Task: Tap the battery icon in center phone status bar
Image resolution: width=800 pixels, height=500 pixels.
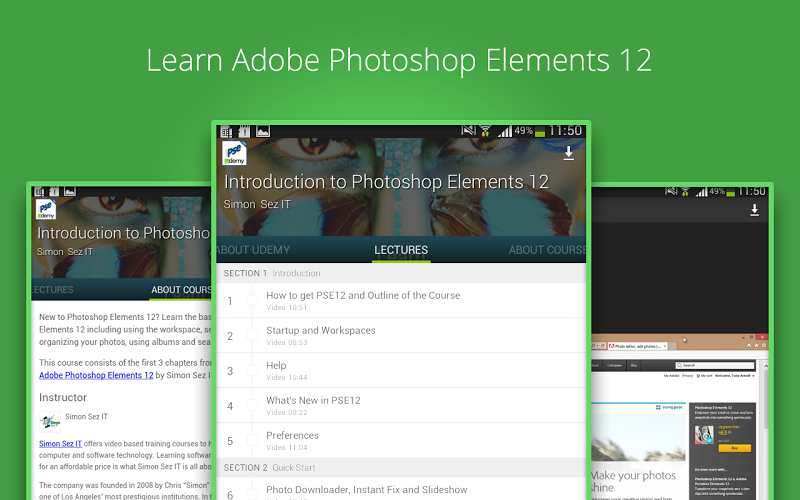Action: pyautogui.click(x=540, y=132)
